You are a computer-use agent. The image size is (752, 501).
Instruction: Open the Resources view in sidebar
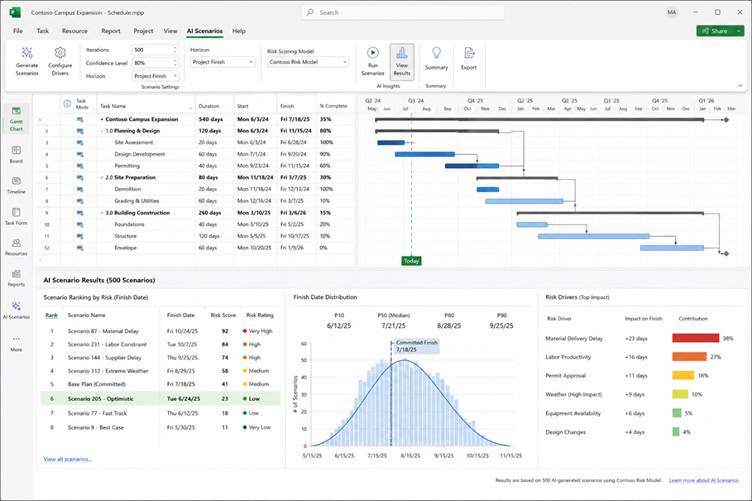pyautogui.click(x=16, y=247)
